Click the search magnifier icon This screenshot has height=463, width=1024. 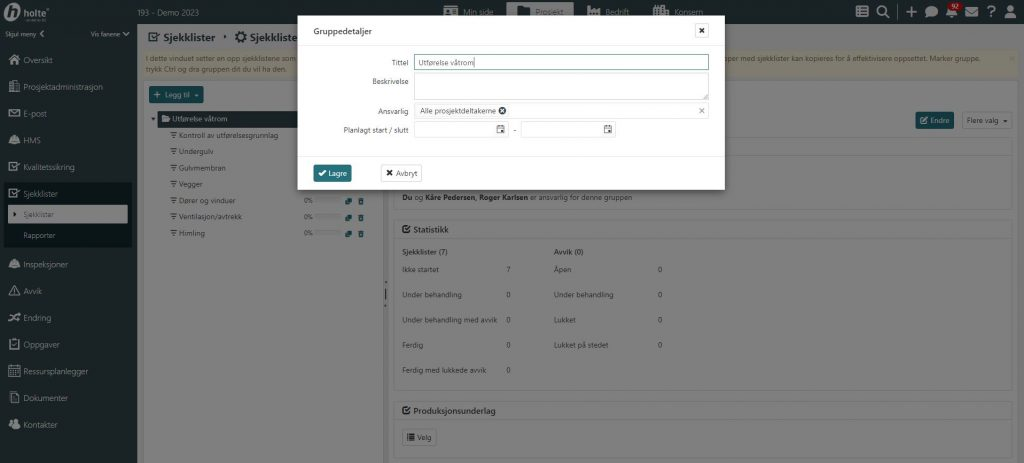883,12
